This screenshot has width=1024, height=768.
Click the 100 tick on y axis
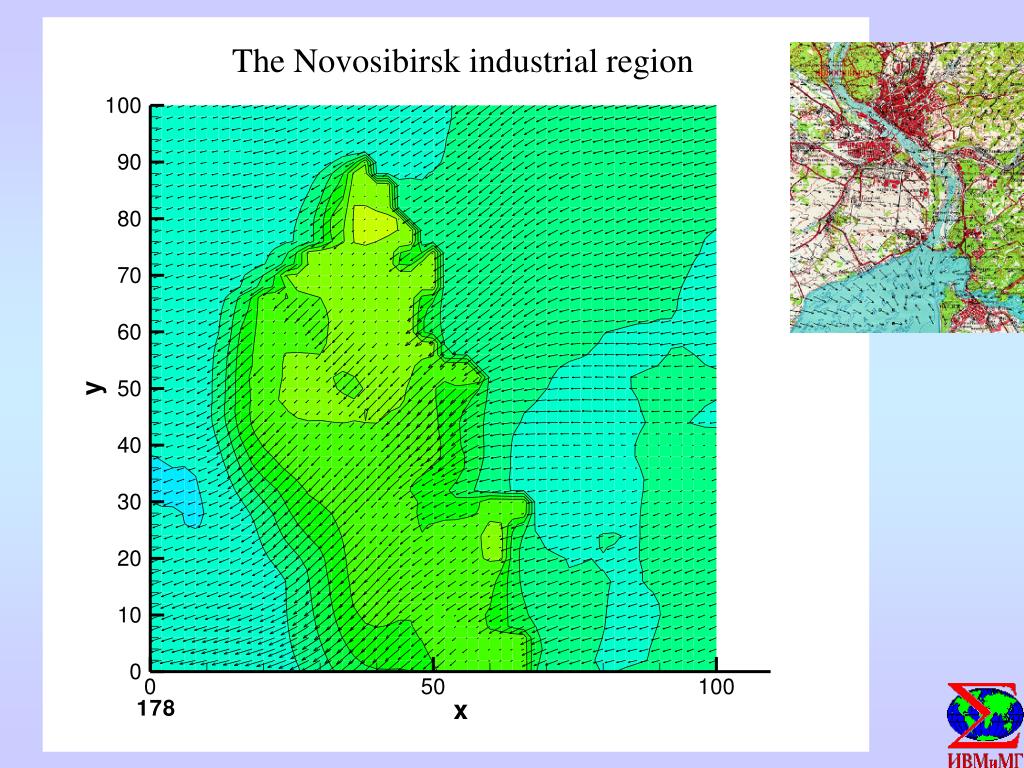[x=123, y=106]
